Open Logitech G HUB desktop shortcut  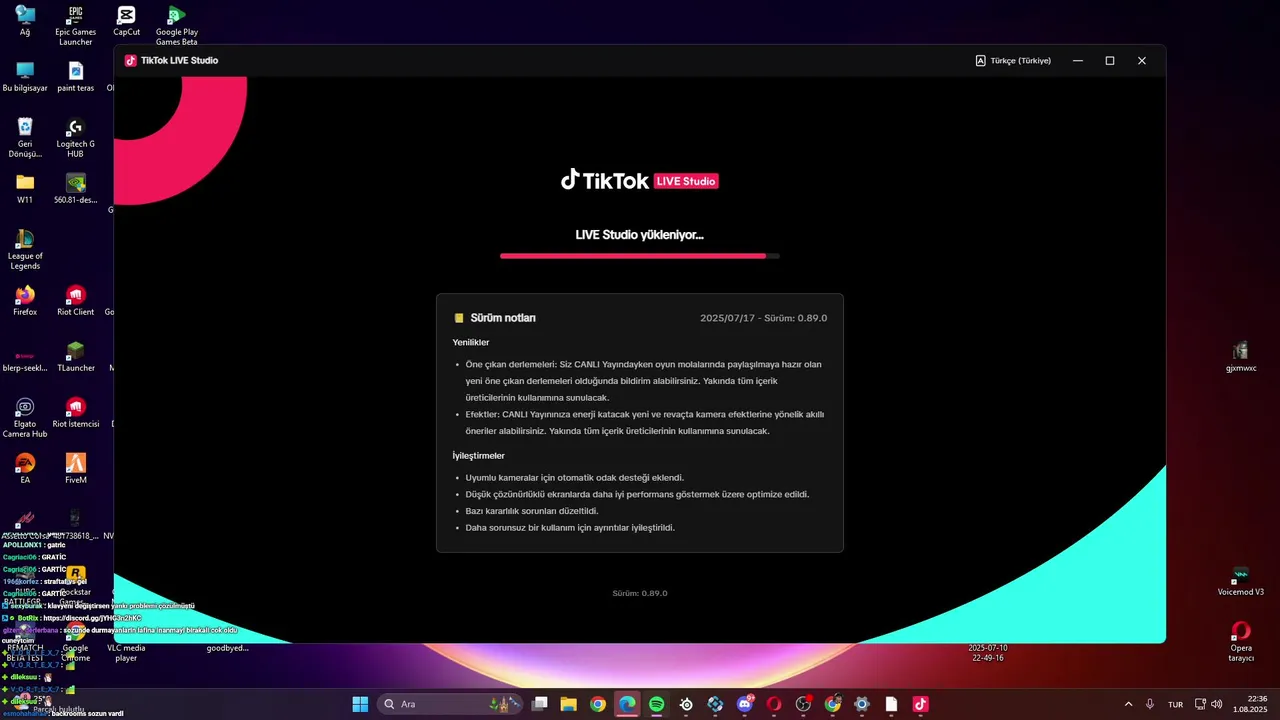(x=75, y=138)
